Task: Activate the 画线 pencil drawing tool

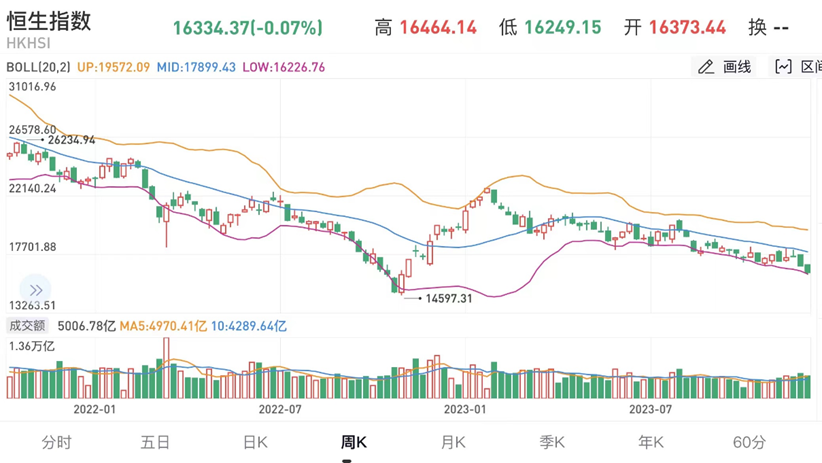Action: click(x=725, y=67)
